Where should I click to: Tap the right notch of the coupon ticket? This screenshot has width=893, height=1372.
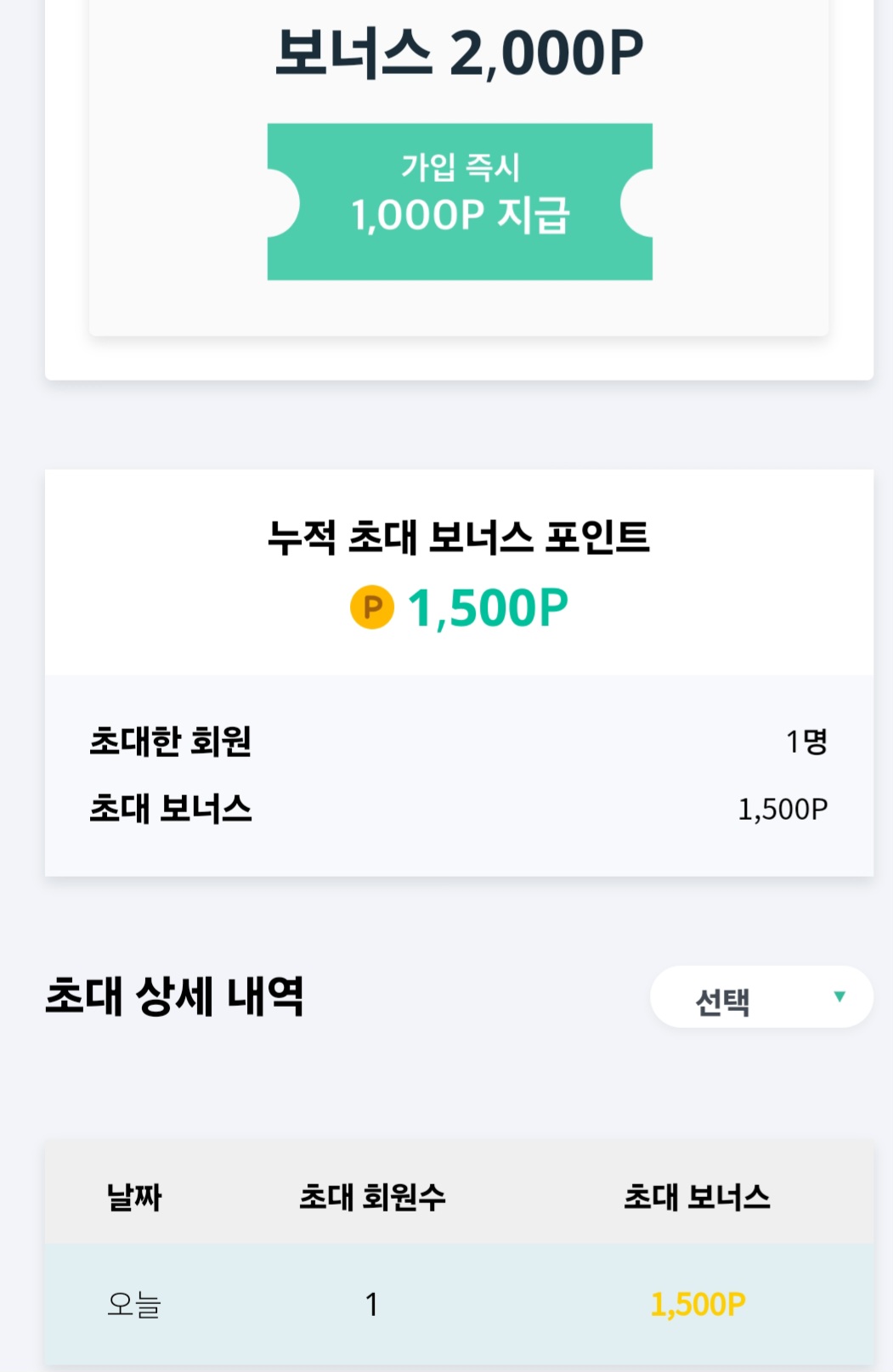click(x=636, y=202)
